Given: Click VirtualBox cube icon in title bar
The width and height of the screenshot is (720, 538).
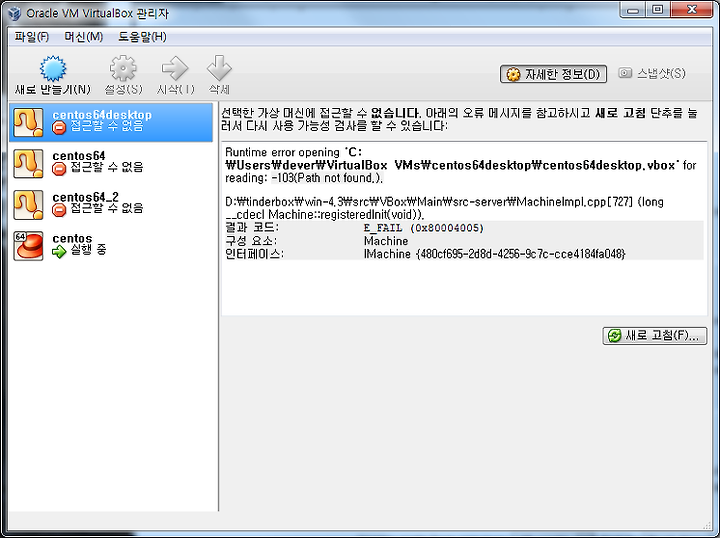Looking at the screenshot, I should coord(14,13).
